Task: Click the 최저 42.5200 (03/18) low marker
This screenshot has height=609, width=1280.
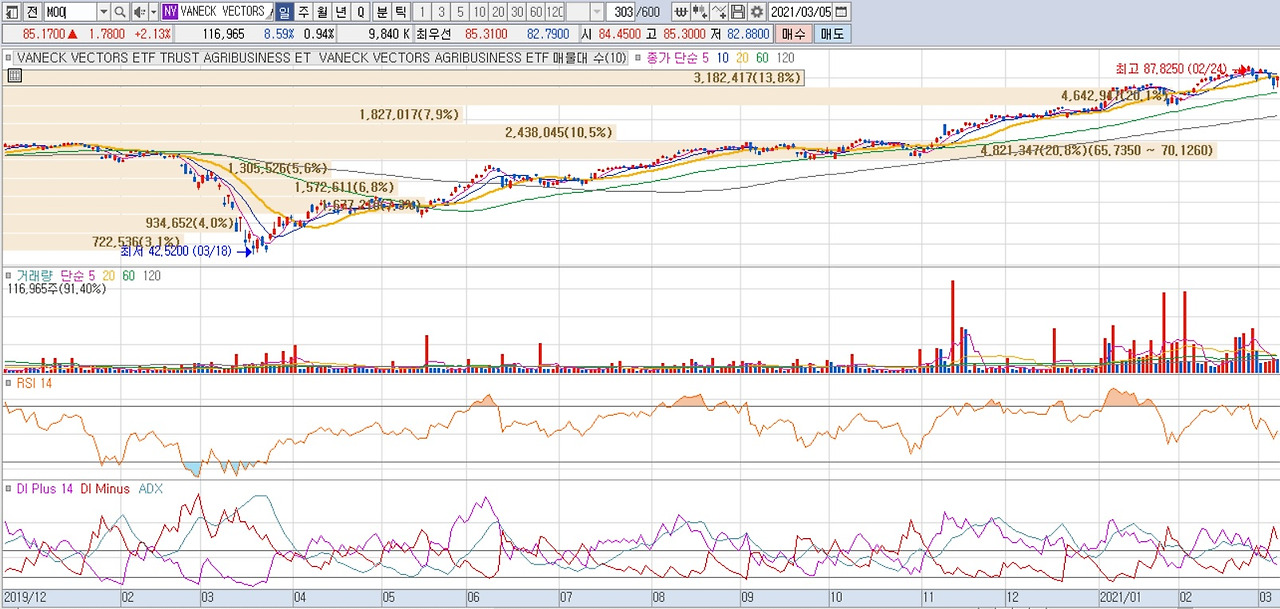Action: 175,252
